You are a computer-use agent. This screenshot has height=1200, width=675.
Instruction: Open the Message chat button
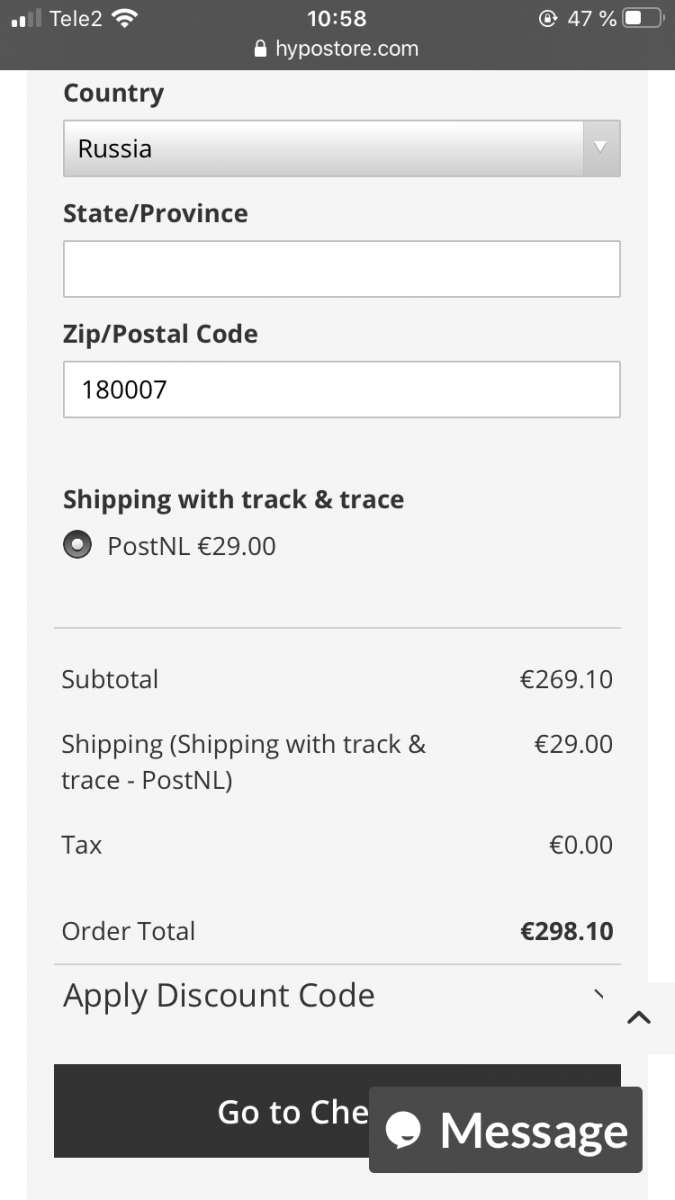coord(506,1130)
